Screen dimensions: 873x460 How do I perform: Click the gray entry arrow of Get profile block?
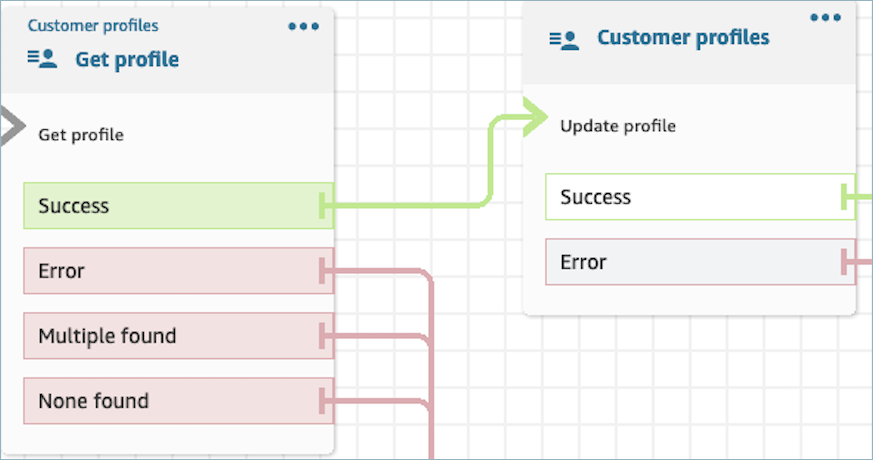click(12, 128)
